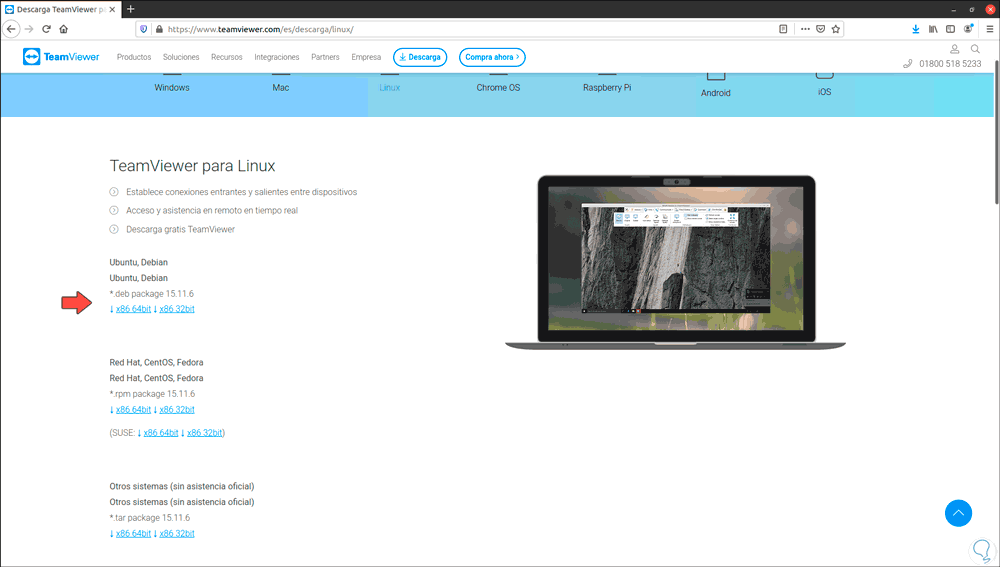Click the text '*.deb package 15.11.6'

pos(152,293)
